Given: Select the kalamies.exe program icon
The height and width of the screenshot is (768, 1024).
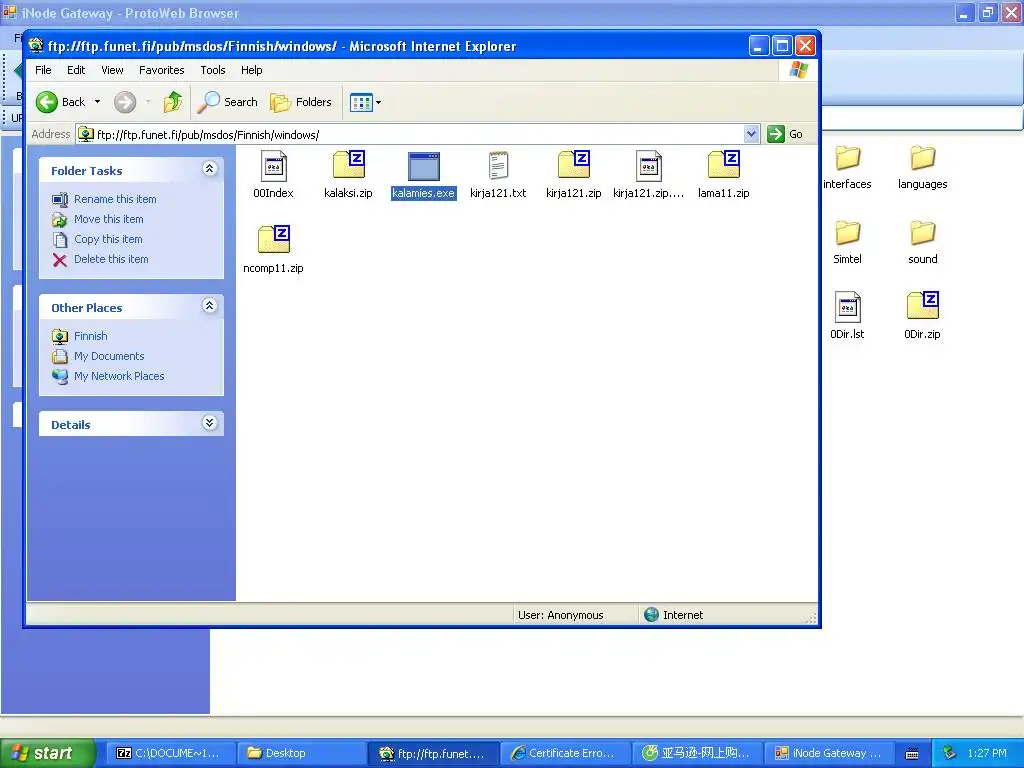Looking at the screenshot, I should point(424,167).
